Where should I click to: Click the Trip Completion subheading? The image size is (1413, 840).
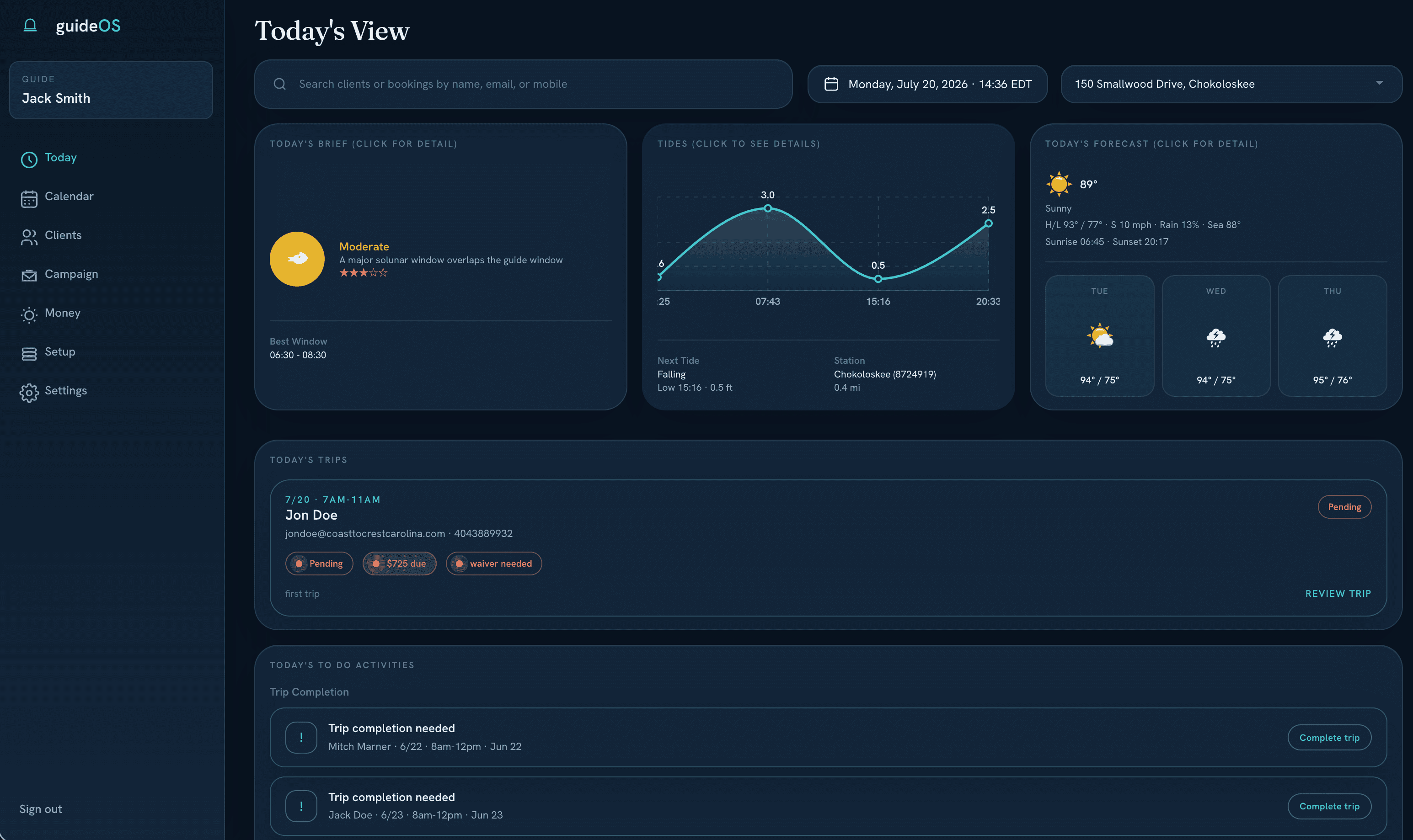tap(309, 692)
